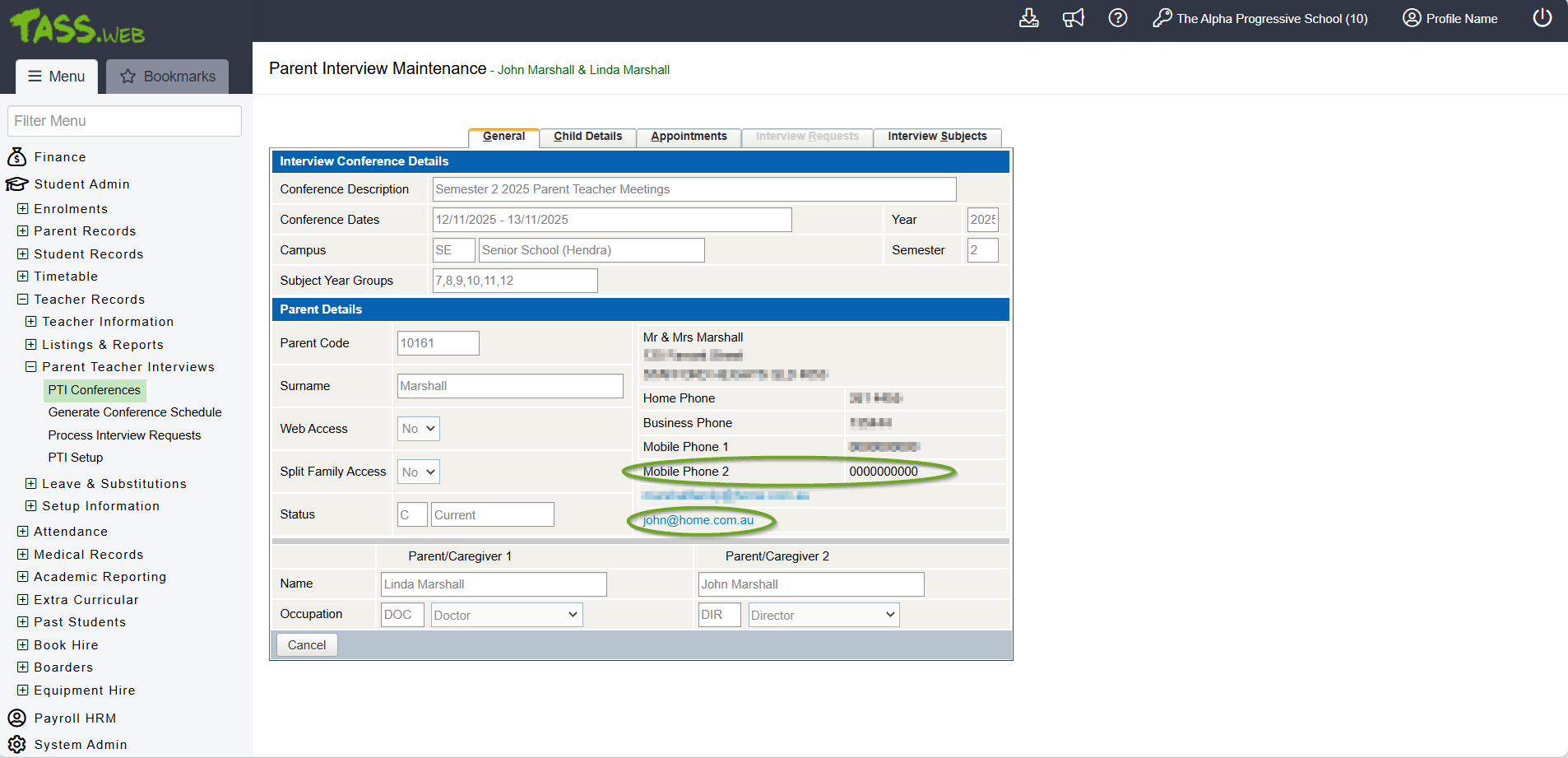
Task: Open the Doctor occupation dropdown
Action: click(506, 615)
